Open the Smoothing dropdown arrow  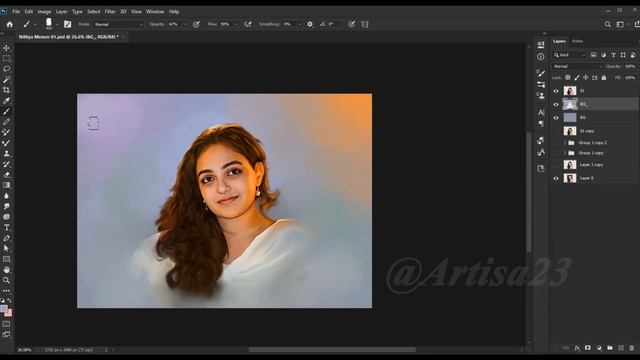(x=300, y=24)
